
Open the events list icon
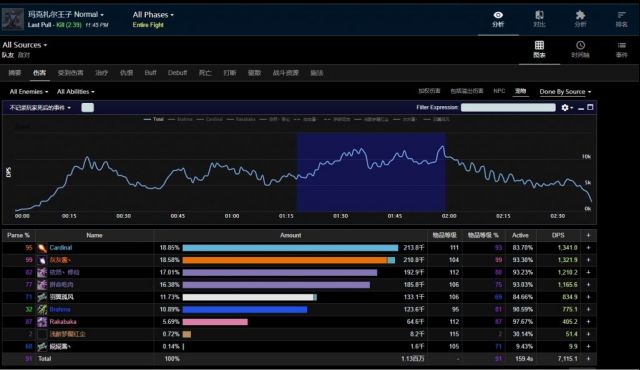(x=621, y=49)
